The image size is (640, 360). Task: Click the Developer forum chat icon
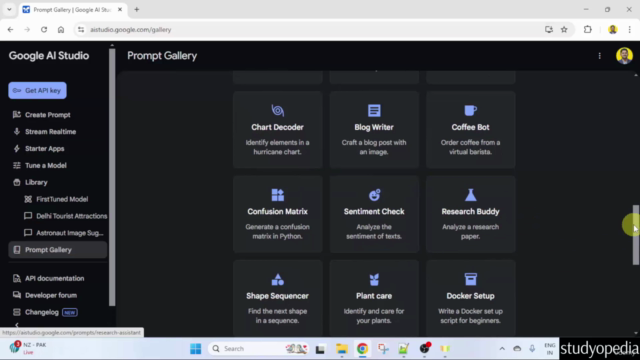(17, 295)
